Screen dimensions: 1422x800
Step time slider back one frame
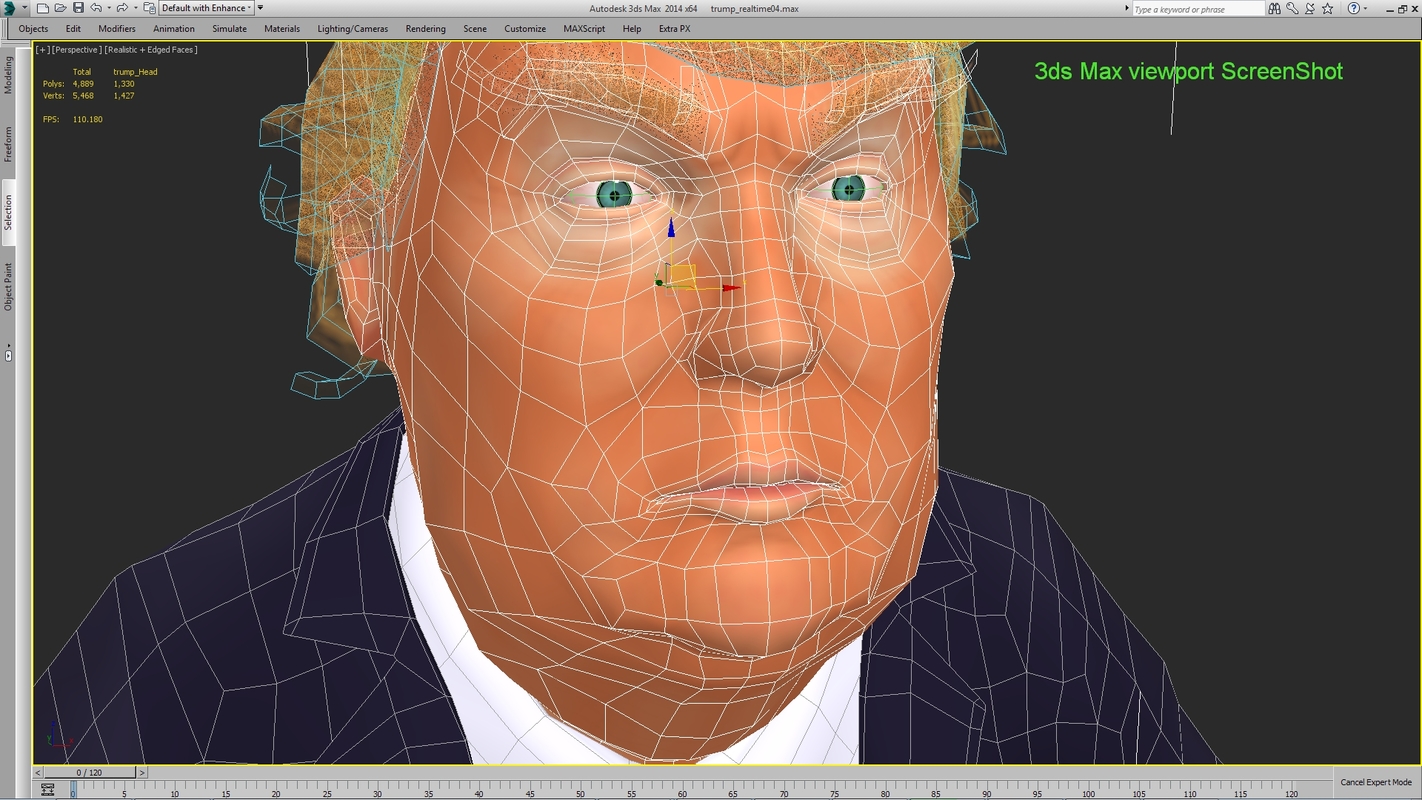[39, 773]
